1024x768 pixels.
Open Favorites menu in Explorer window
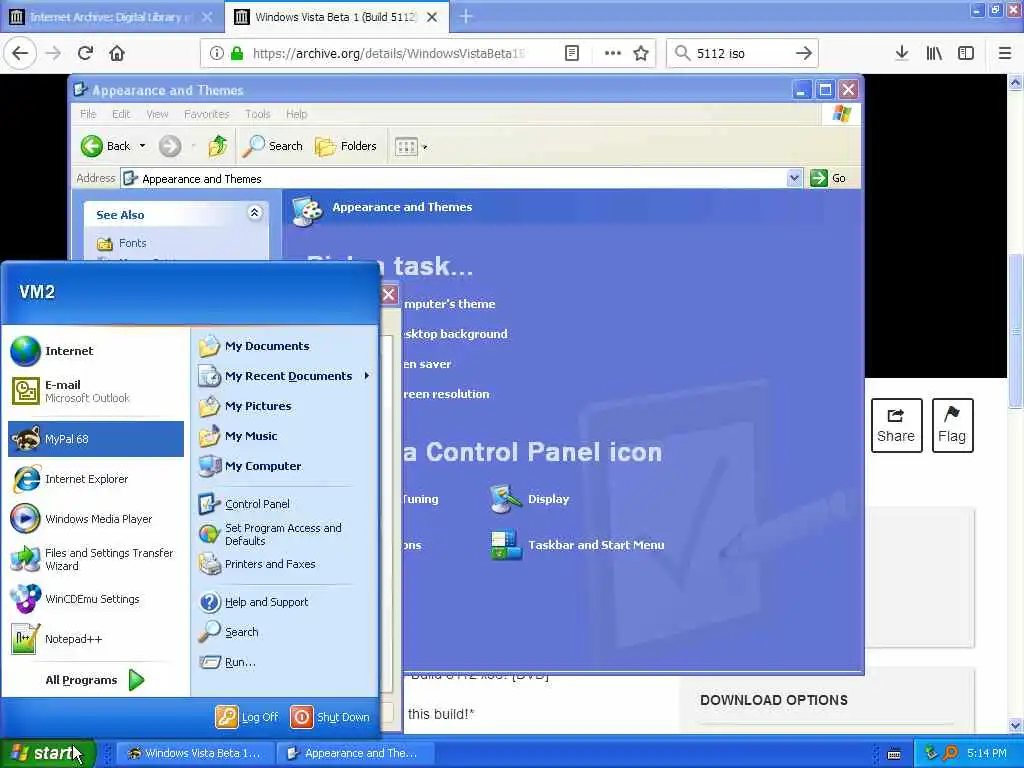[x=206, y=114]
